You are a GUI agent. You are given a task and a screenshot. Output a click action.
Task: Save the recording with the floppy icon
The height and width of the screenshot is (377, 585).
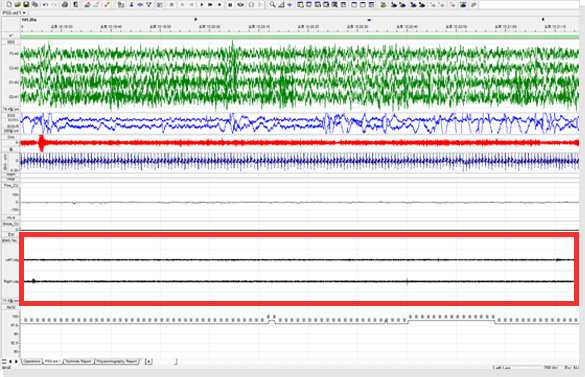pyautogui.click(x=26, y=4)
